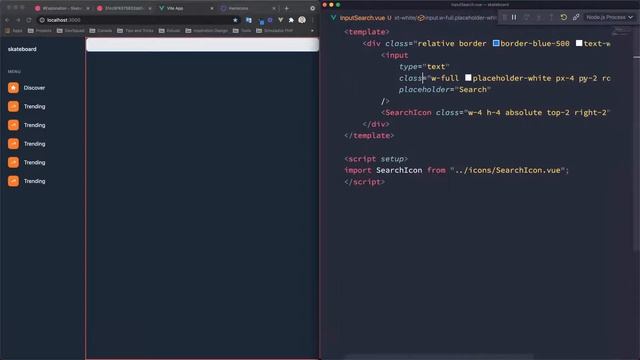Screen dimensions: 640x360
Task: Click the Vue file icon on InputSearch.vue tab
Action: click(x=333, y=18)
